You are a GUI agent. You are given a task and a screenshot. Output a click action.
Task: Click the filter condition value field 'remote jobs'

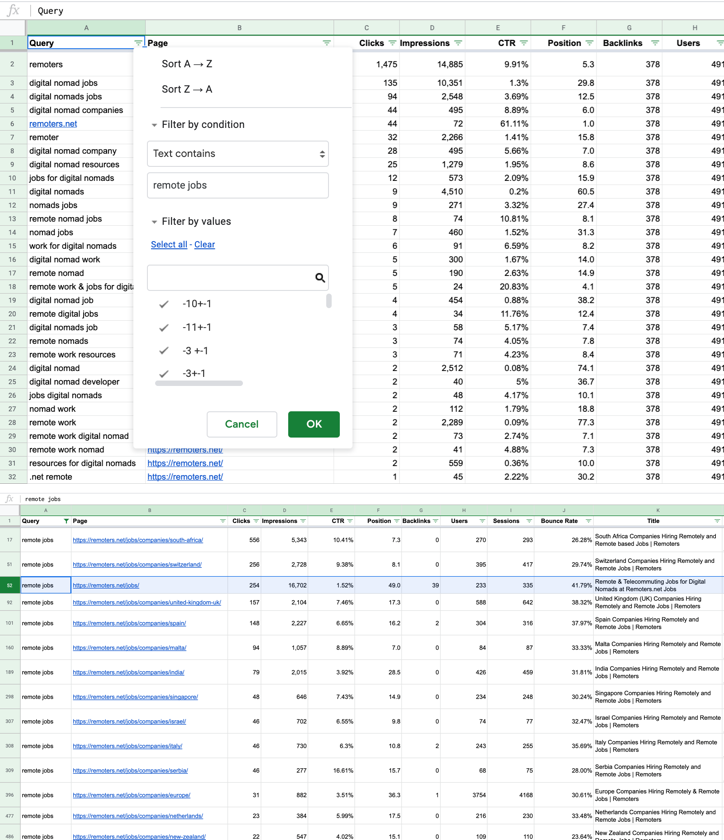point(238,185)
